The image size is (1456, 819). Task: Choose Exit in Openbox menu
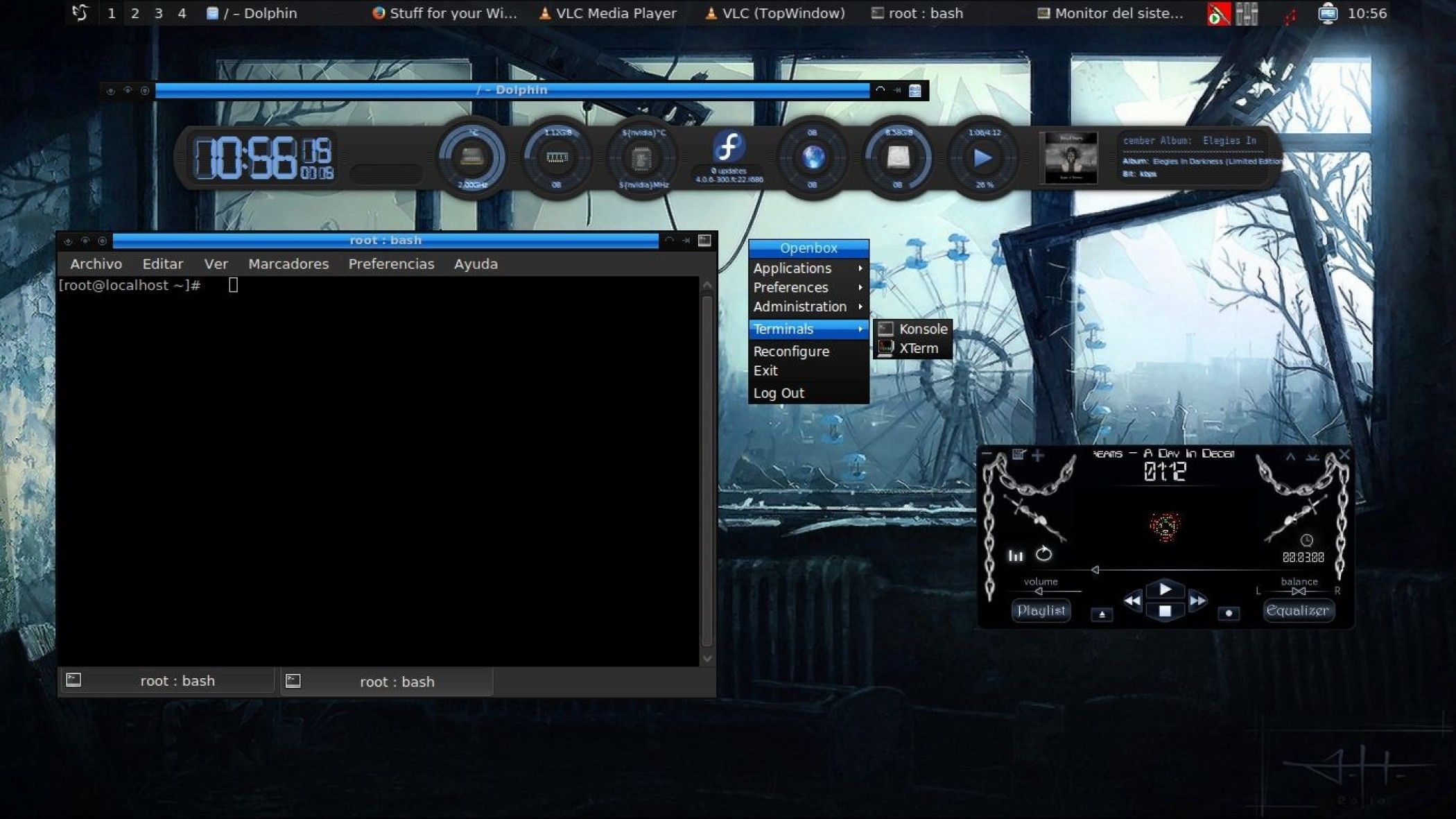click(808, 370)
